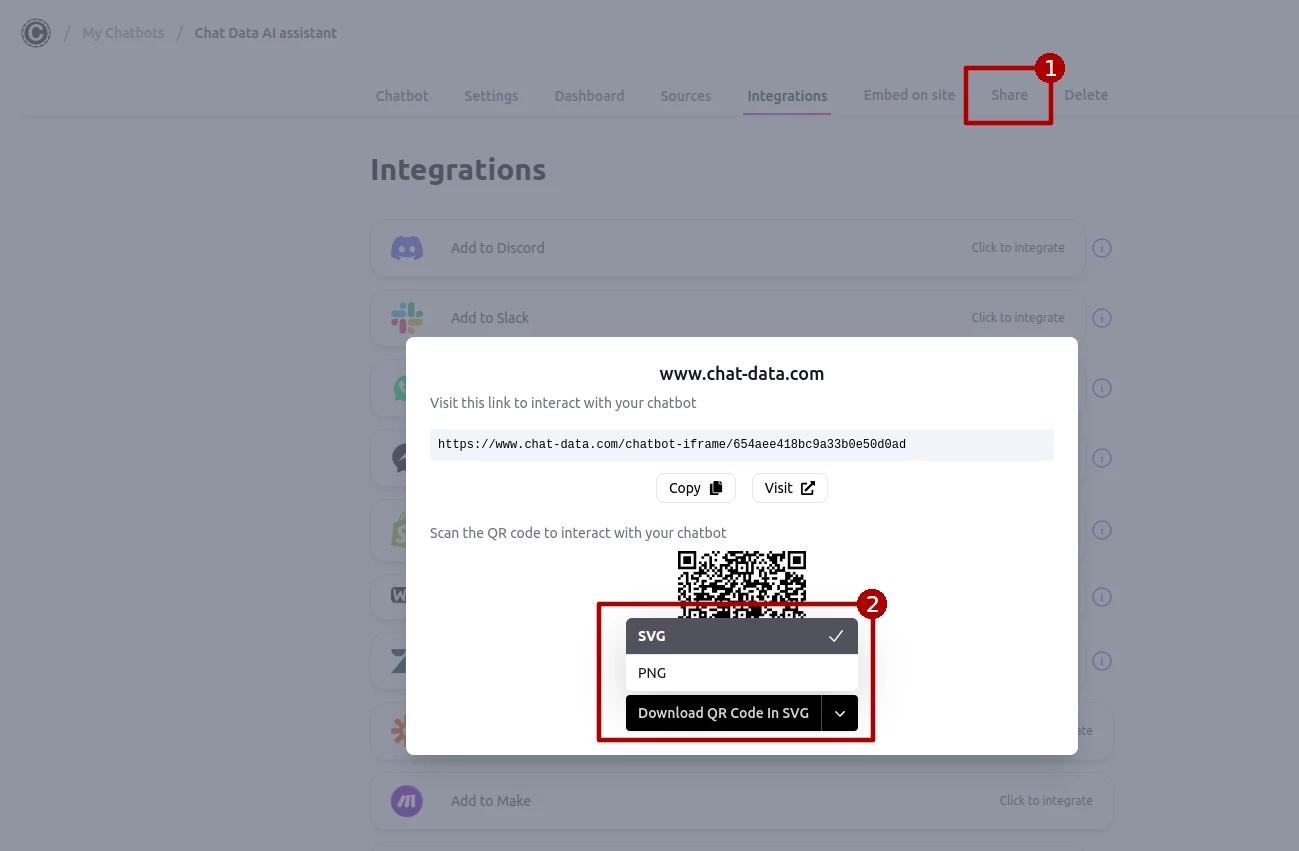Click the QR code image
Viewport: 1299px width, 851px height.
point(742,585)
